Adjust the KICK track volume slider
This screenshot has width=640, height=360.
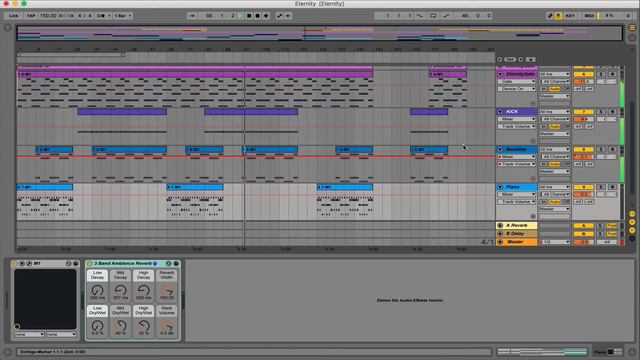[x=583, y=119]
